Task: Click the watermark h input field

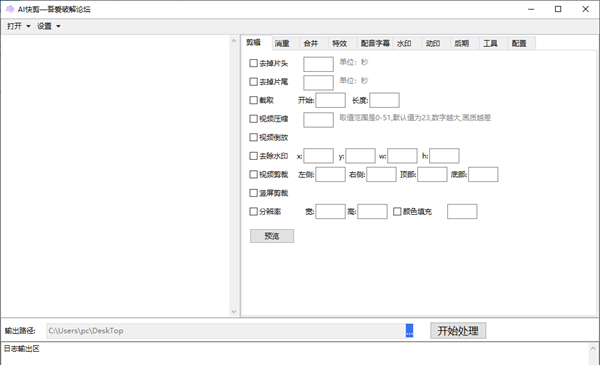Action: point(444,156)
